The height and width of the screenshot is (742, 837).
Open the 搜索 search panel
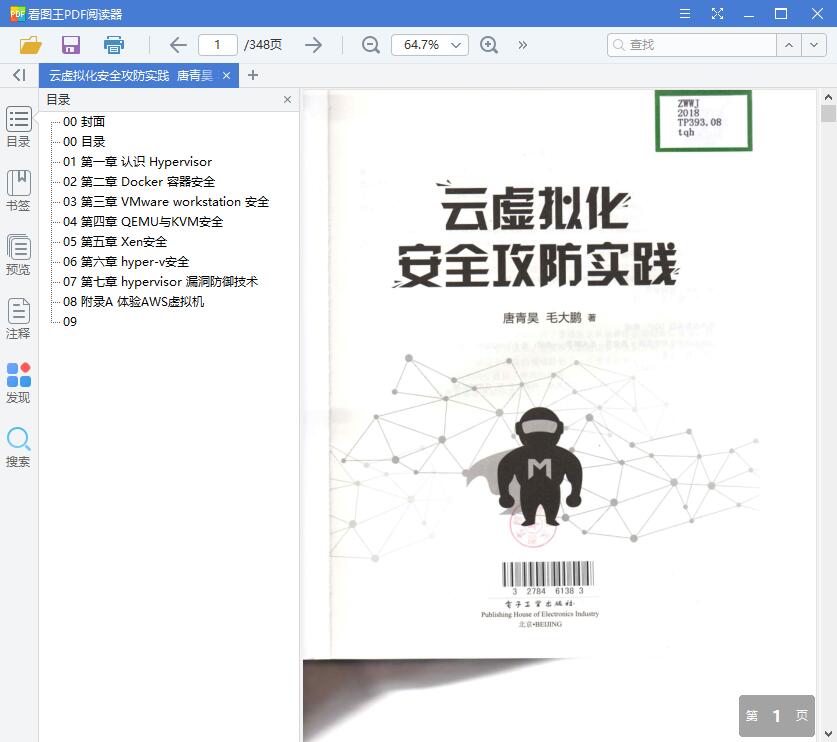point(18,443)
